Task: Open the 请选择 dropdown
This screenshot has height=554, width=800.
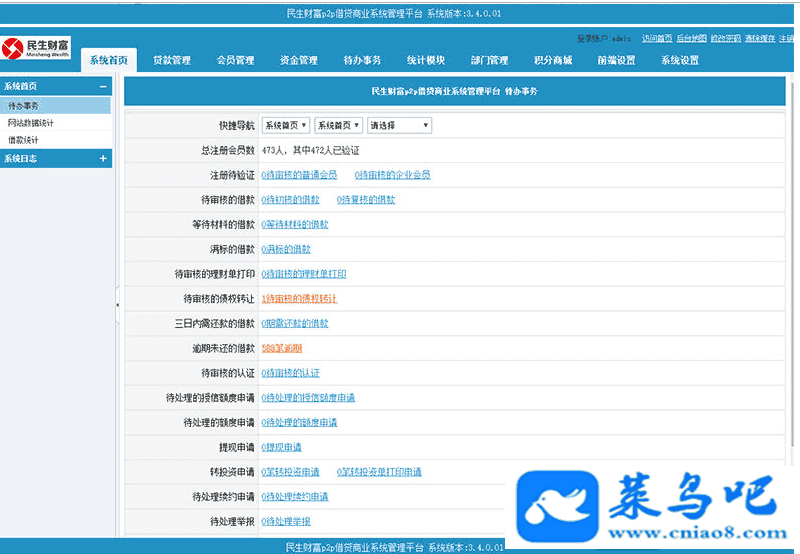Action: [399, 126]
